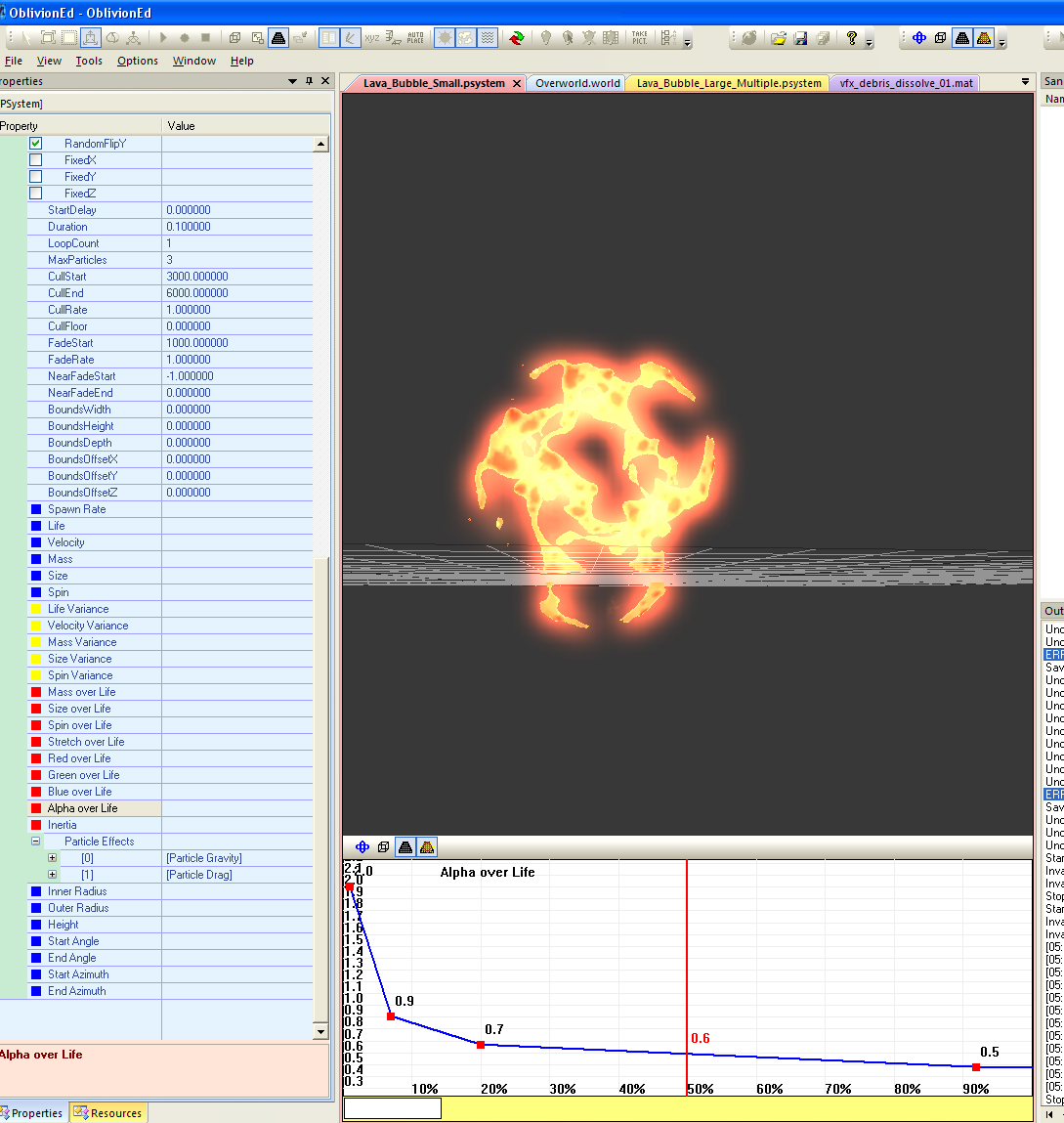Close the Lava_Bubble_Small.psystem tab
The width and height of the screenshot is (1064, 1123).
coord(516,84)
